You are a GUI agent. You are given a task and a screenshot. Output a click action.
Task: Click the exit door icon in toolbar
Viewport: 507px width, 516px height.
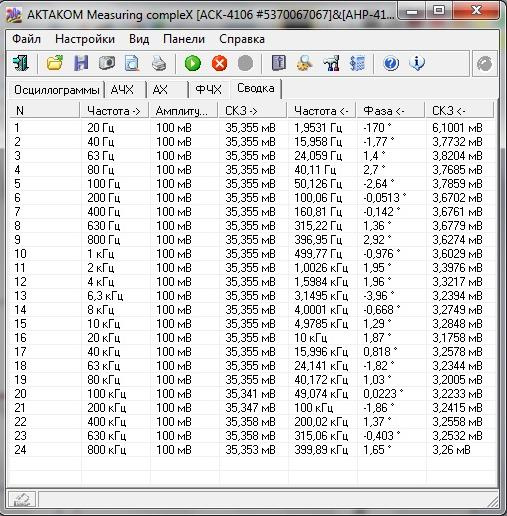point(21,63)
